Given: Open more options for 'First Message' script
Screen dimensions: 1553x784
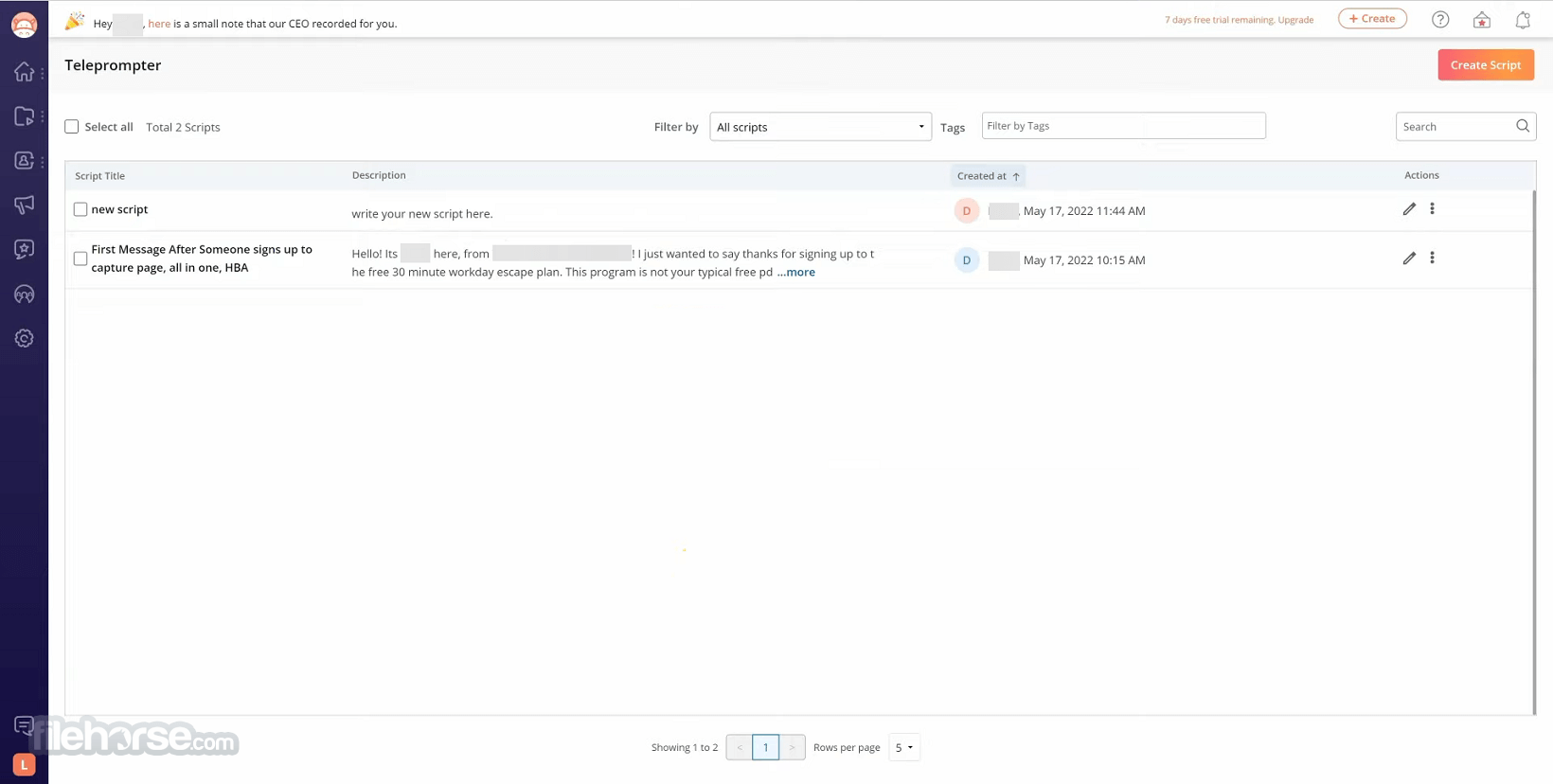Looking at the screenshot, I should (1432, 258).
